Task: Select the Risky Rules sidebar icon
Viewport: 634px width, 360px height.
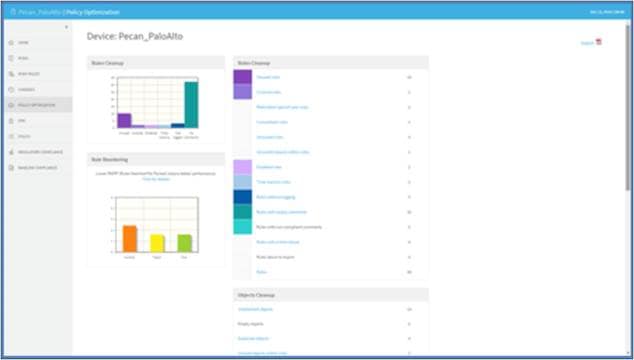Action: click(11, 74)
